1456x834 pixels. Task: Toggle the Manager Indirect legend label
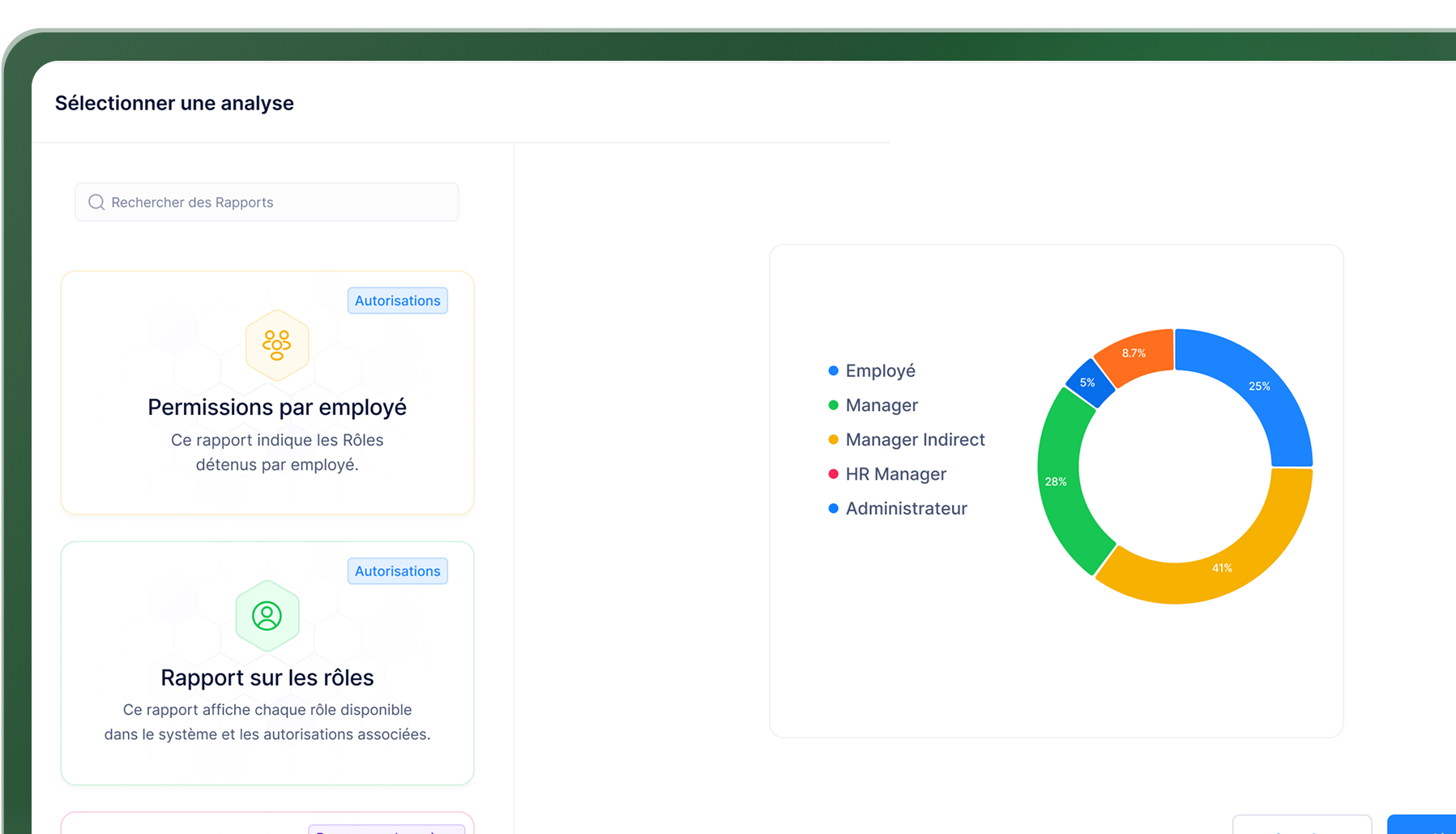coord(915,439)
